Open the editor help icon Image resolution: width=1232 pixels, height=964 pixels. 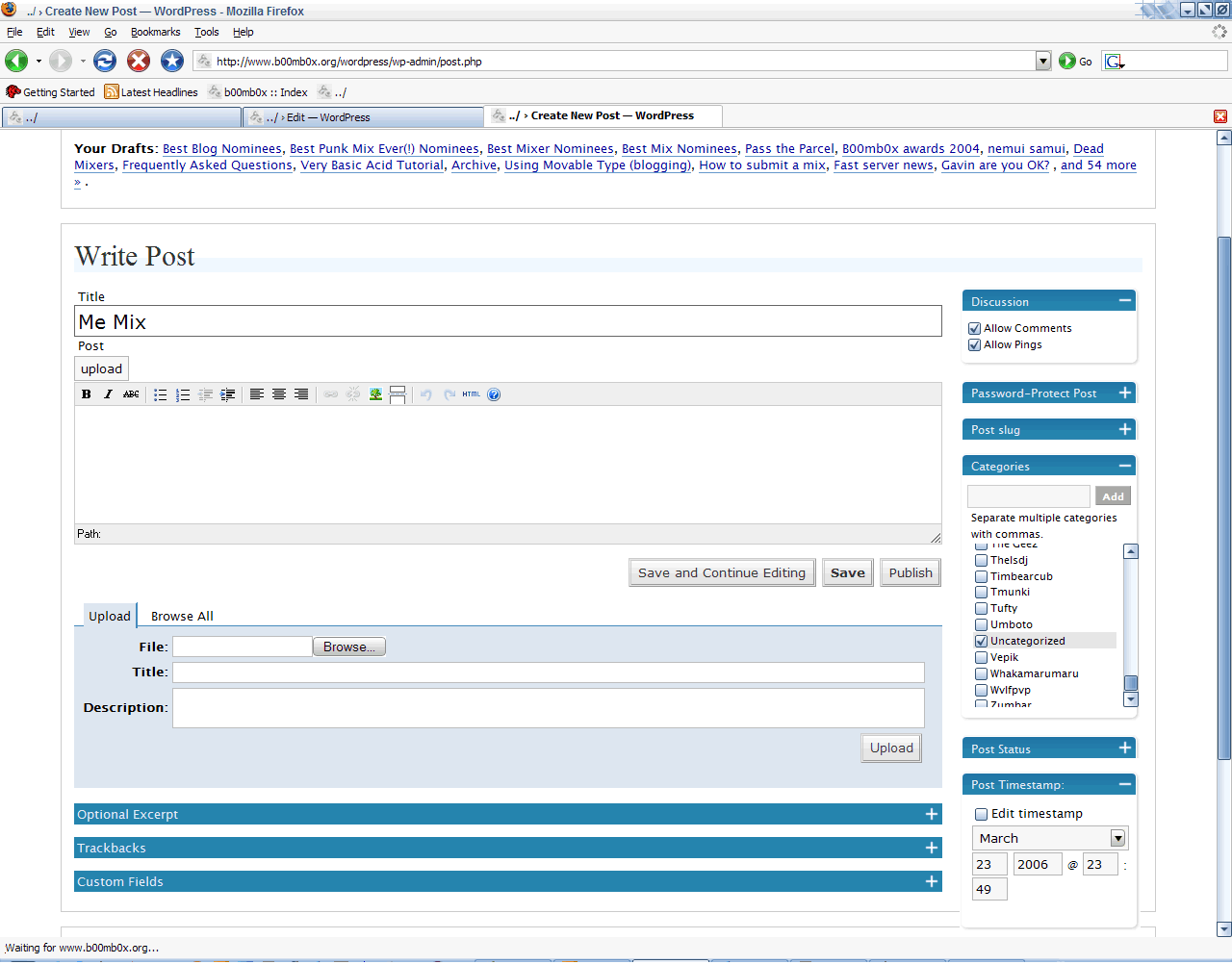pyautogui.click(x=494, y=394)
